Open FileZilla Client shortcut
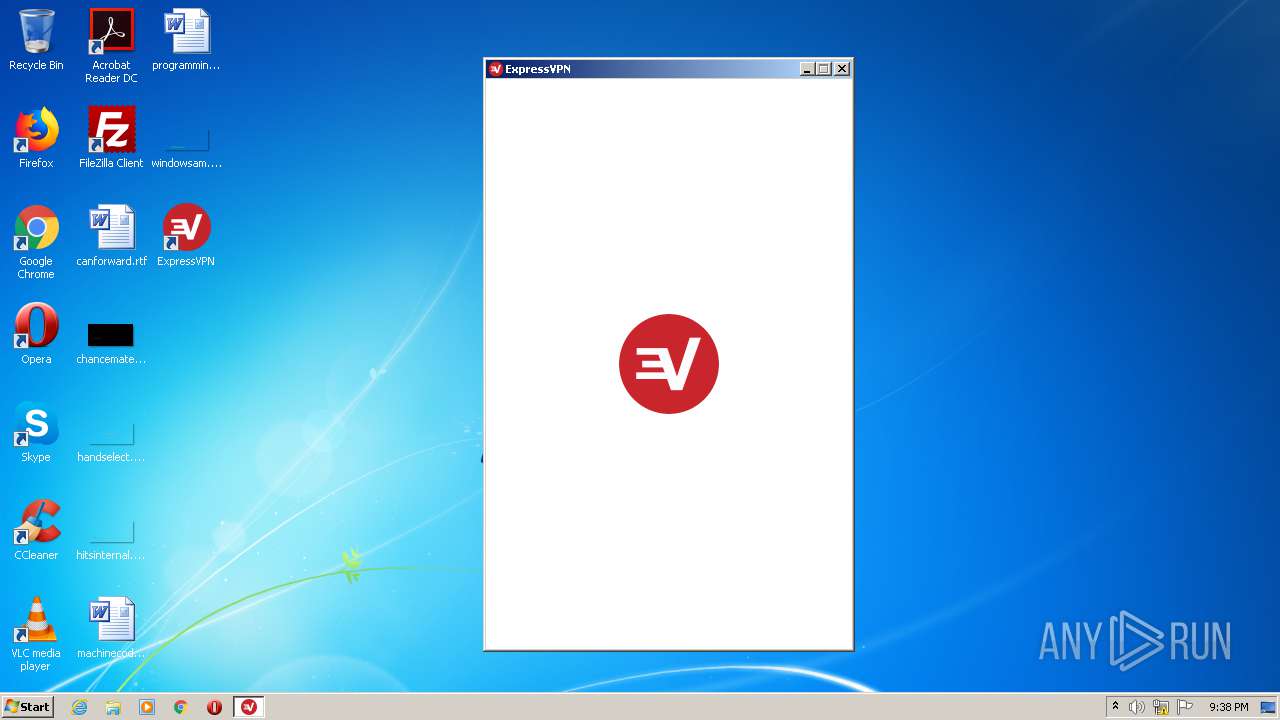Viewport: 1280px width, 720px height. point(111,138)
